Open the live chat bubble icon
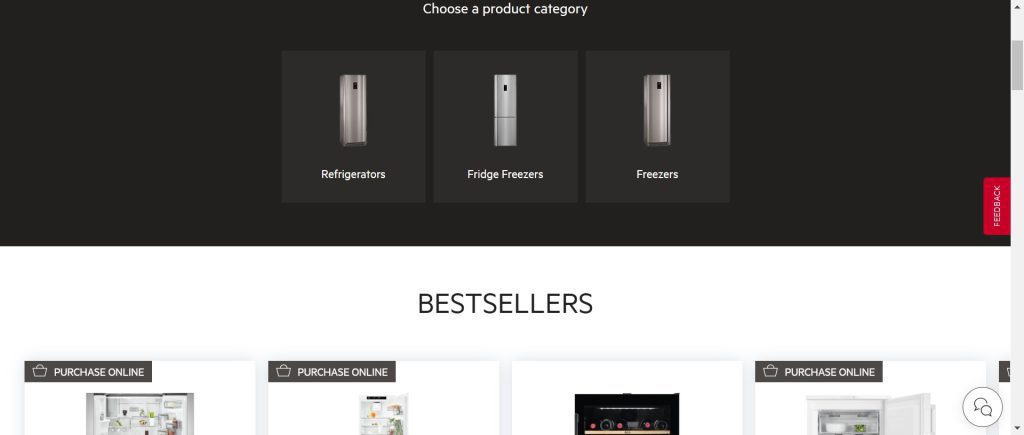1024x435 pixels. pyautogui.click(x=982, y=407)
